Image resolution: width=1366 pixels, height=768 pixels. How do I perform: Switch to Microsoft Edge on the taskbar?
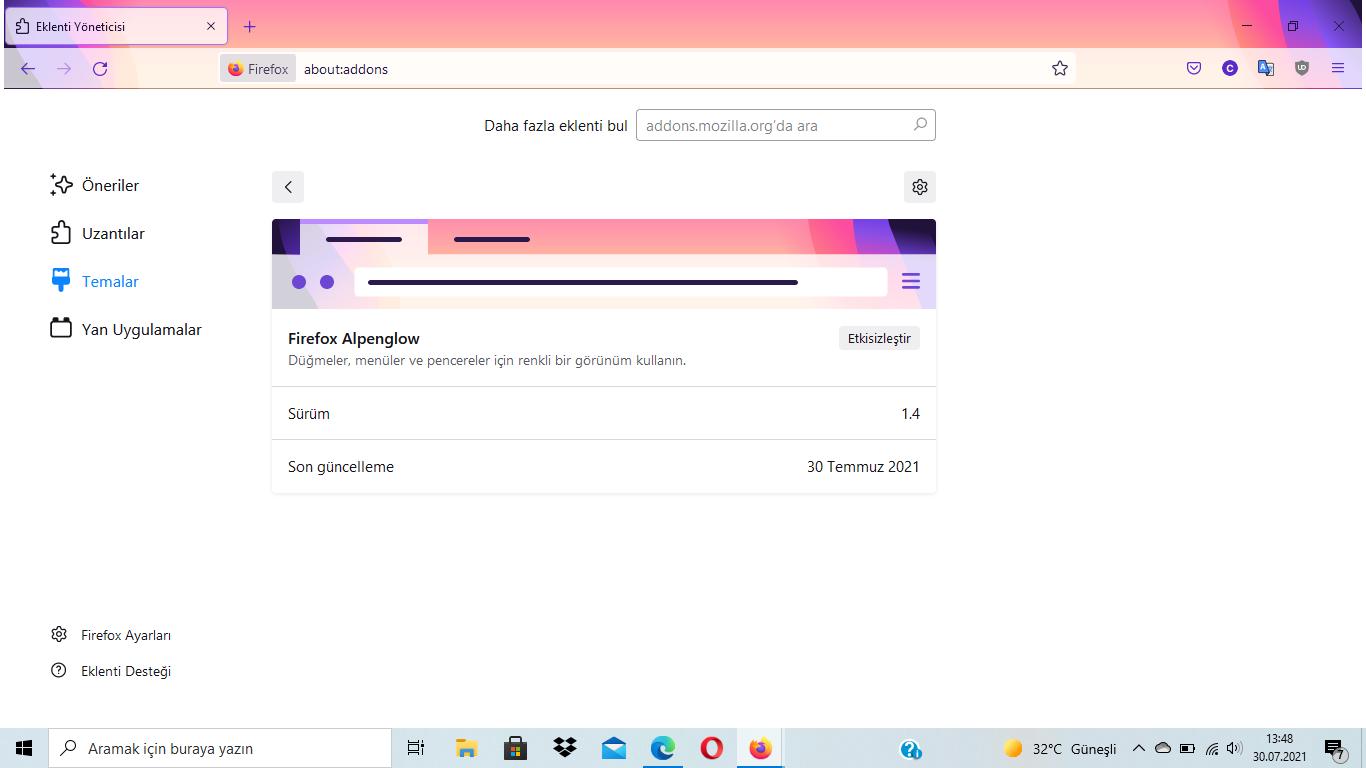click(663, 748)
